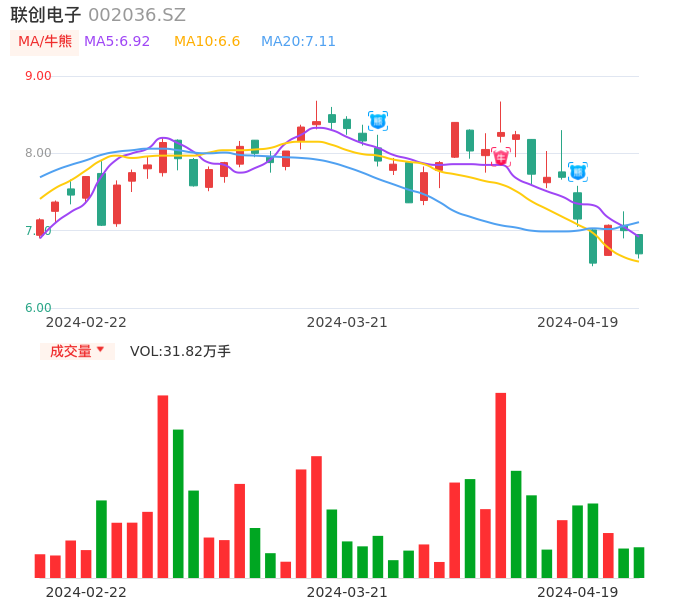Toggle the yellow MA10 line legend
Viewport: 686px width, 606px height.
[x=207, y=42]
